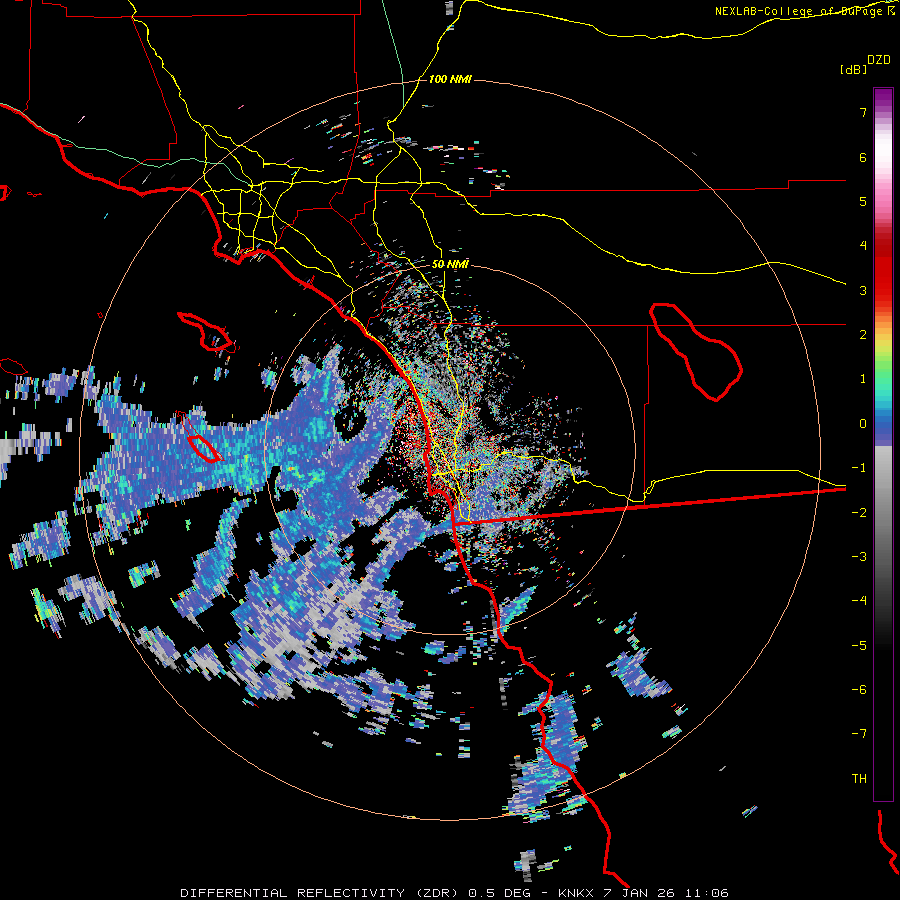Screen dimensions: 900x900
Task: Click the '-6' value on the color scale
Action: [859, 689]
